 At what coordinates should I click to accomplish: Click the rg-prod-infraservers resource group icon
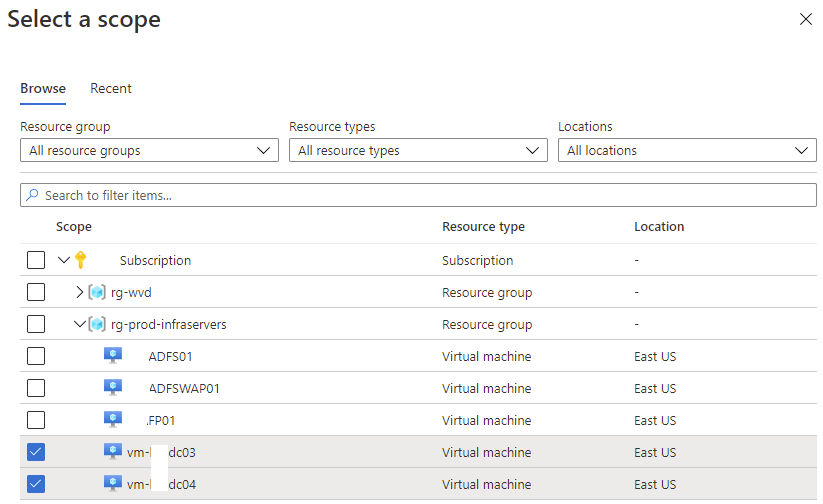pyautogui.click(x=97, y=324)
